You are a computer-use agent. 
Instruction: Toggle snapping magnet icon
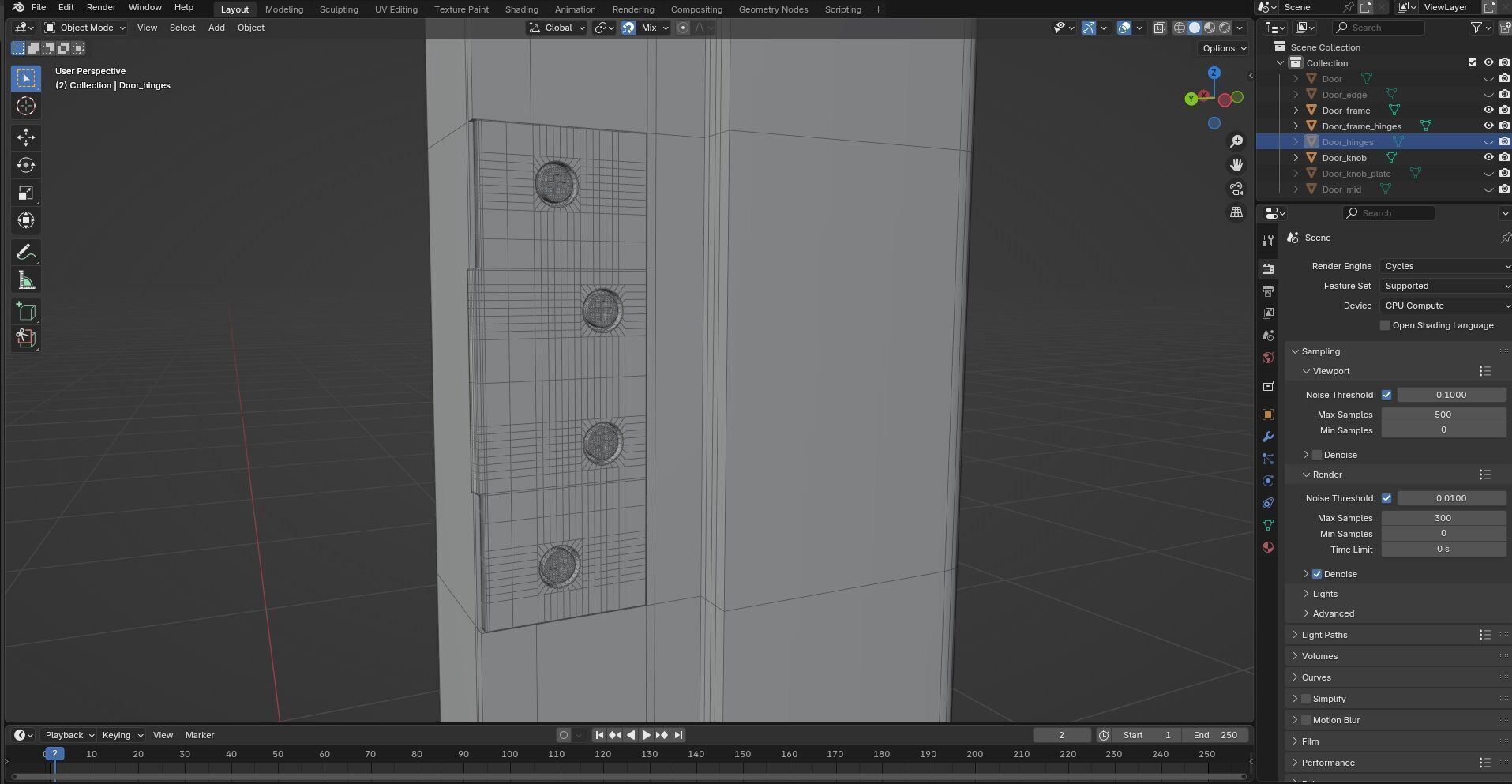pos(628,28)
